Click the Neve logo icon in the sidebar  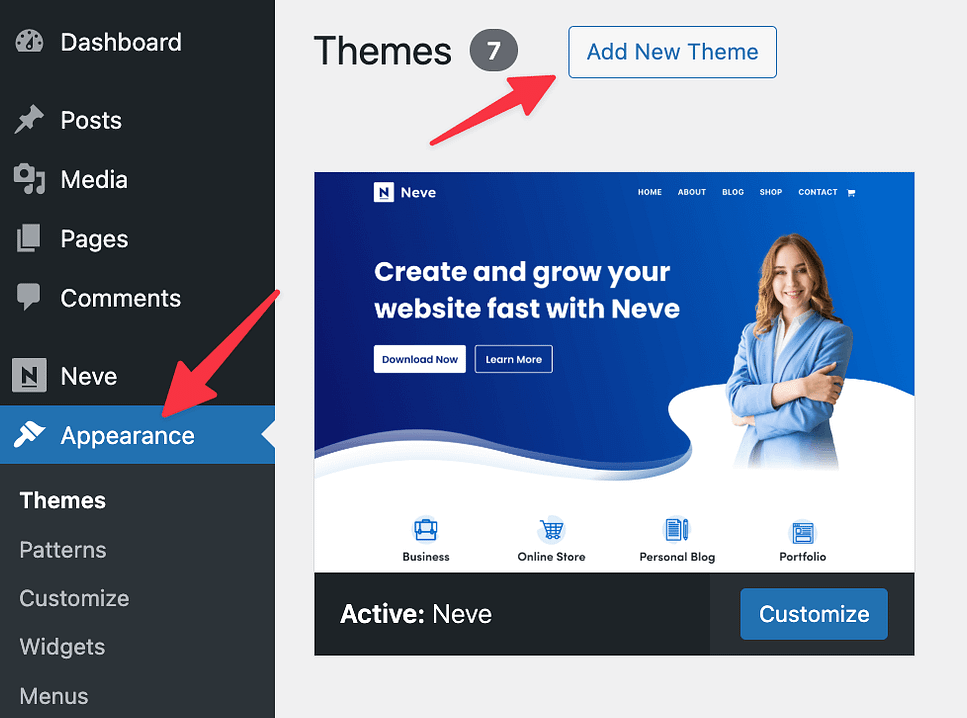click(29, 375)
